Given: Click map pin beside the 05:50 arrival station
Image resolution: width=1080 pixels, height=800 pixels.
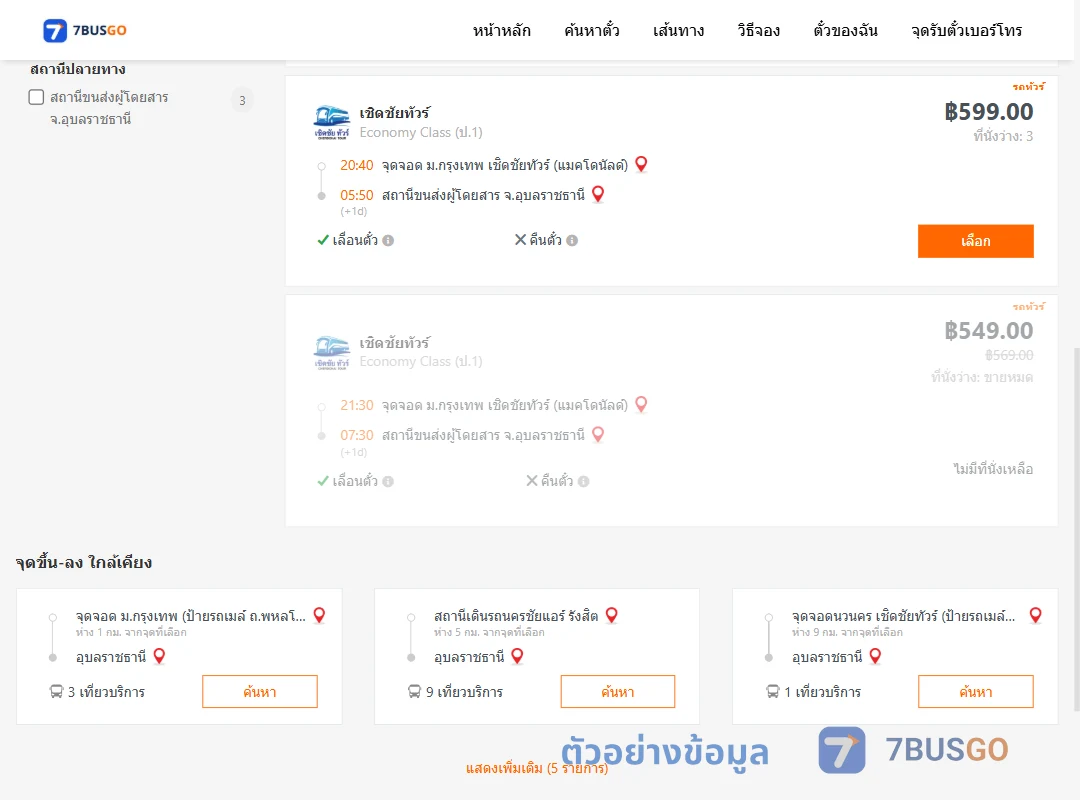Looking at the screenshot, I should pos(598,194).
